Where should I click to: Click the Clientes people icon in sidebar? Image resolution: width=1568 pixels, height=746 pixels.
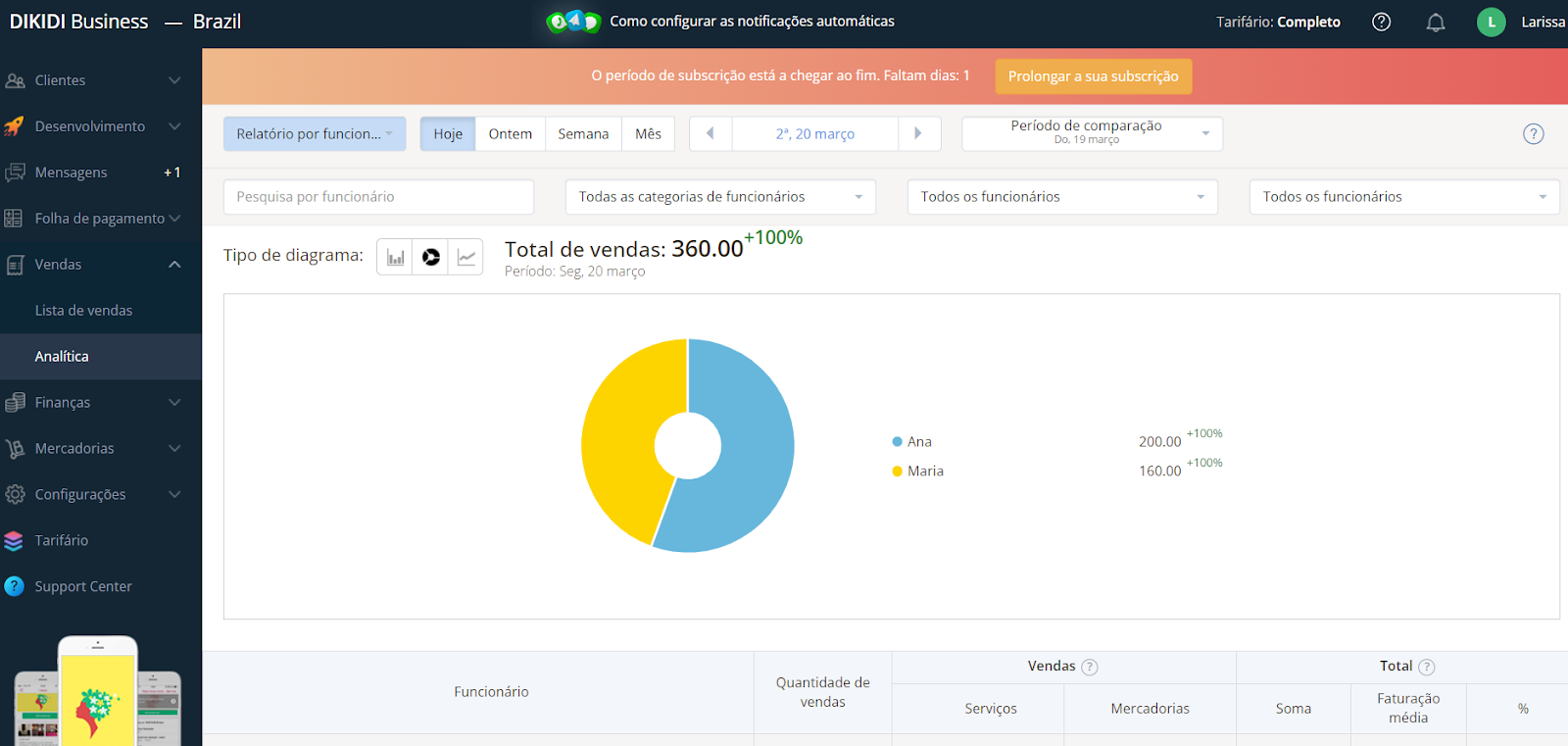coord(15,80)
